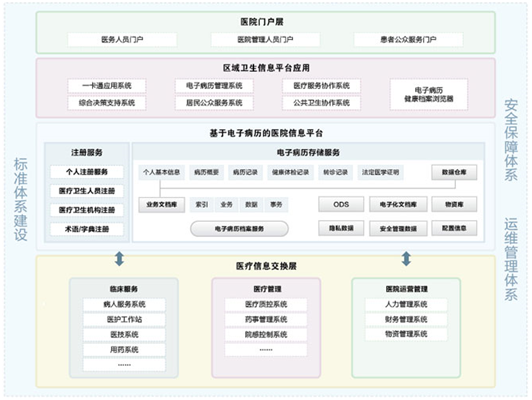Click 医疗质控系统 under 医疗管理
This screenshot has width=532, height=400.
tap(266, 304)
